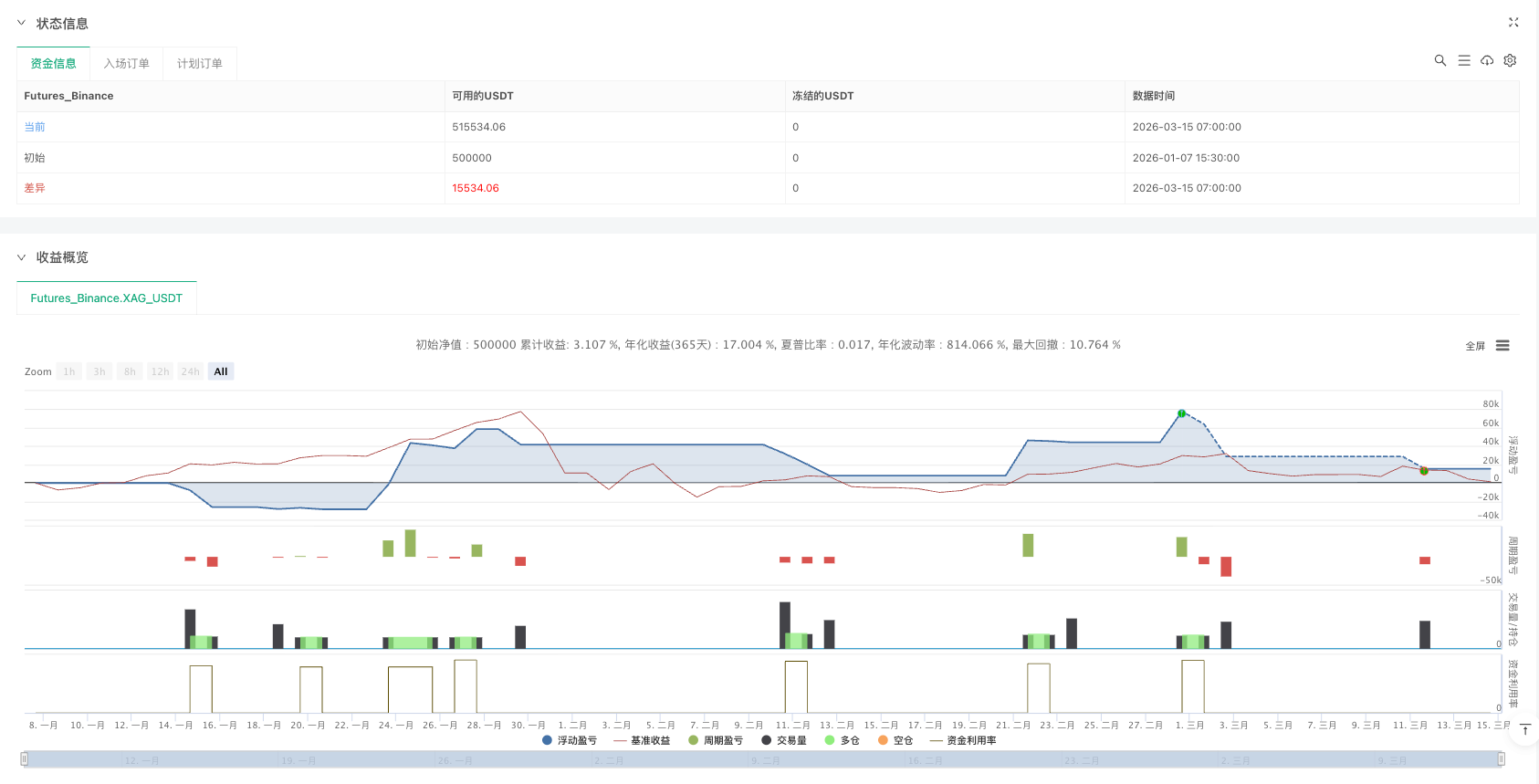Open the list view lines icon
This screenshot has width=1539, height=784.
(1463, 60)
